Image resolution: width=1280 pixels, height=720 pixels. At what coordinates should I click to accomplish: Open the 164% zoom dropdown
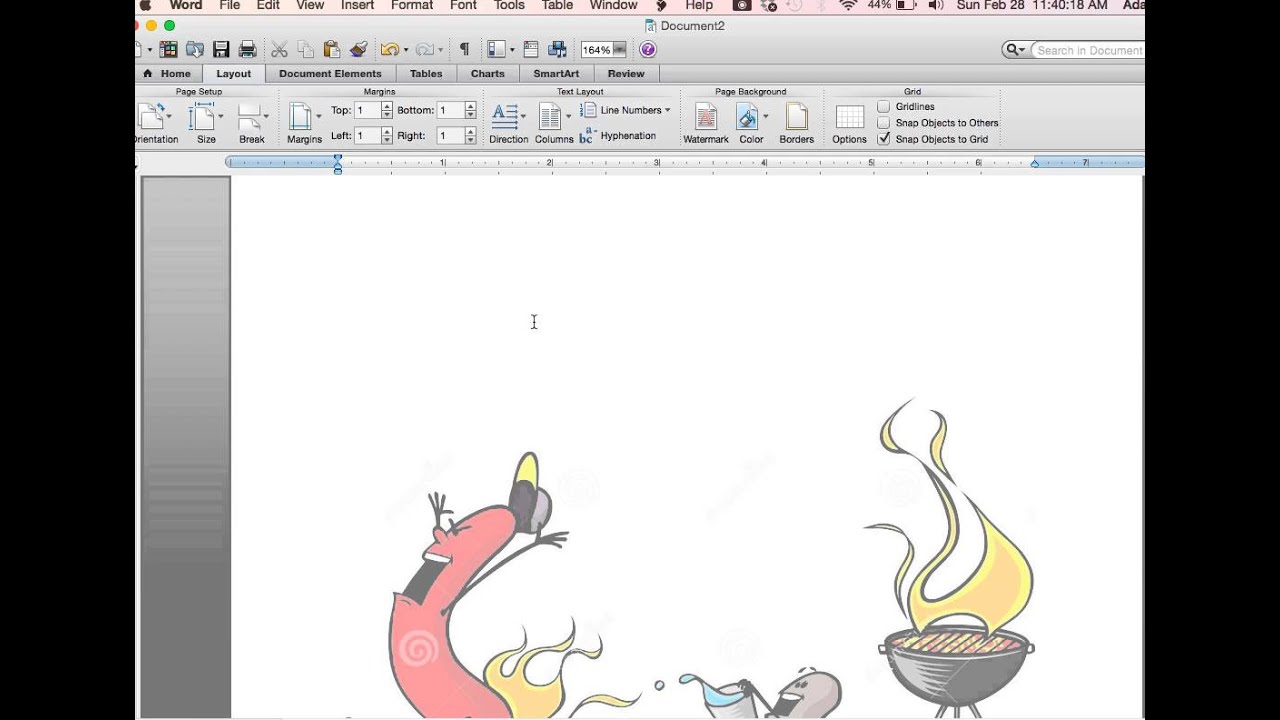(x=620, y=50)
